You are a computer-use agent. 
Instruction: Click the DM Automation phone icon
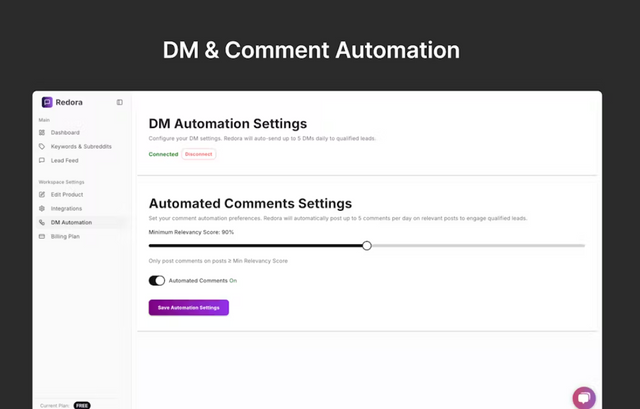[42, 222]
